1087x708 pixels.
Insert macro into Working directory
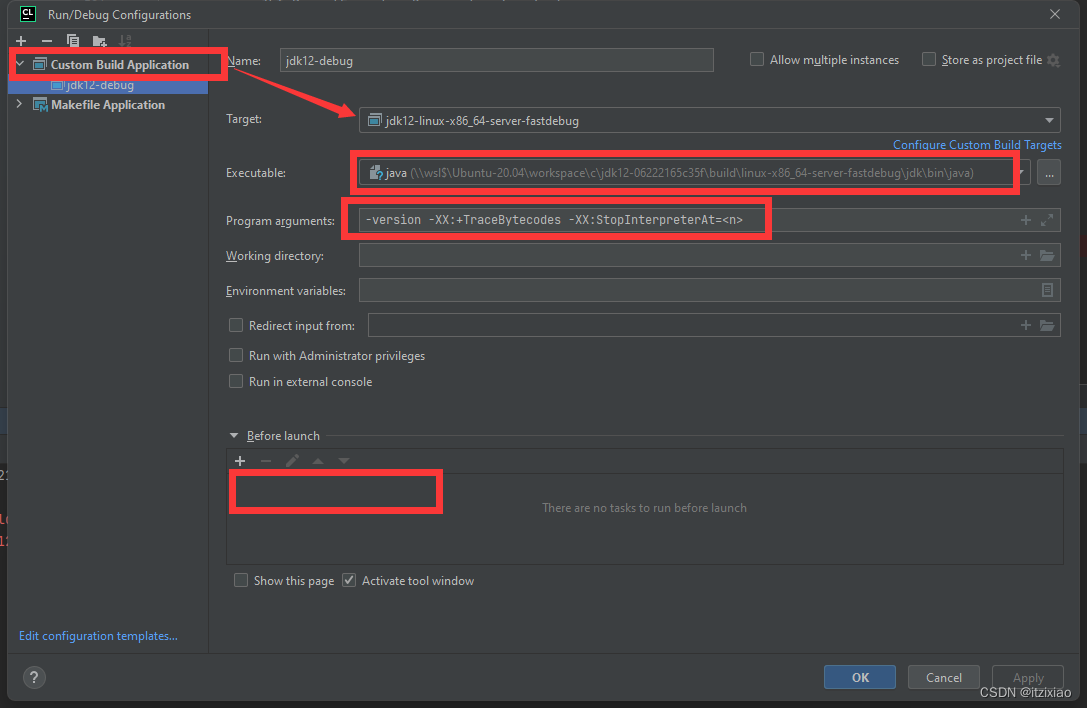click(1026, 255)
